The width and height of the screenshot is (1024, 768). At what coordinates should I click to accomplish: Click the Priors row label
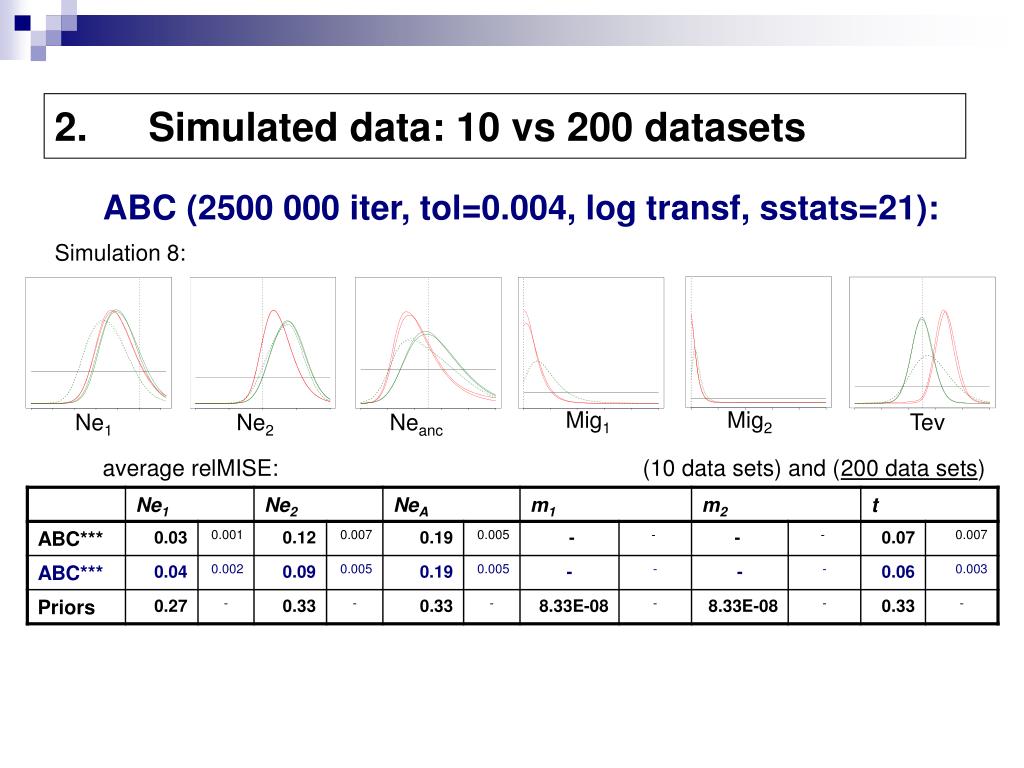(x=66, y=607)
